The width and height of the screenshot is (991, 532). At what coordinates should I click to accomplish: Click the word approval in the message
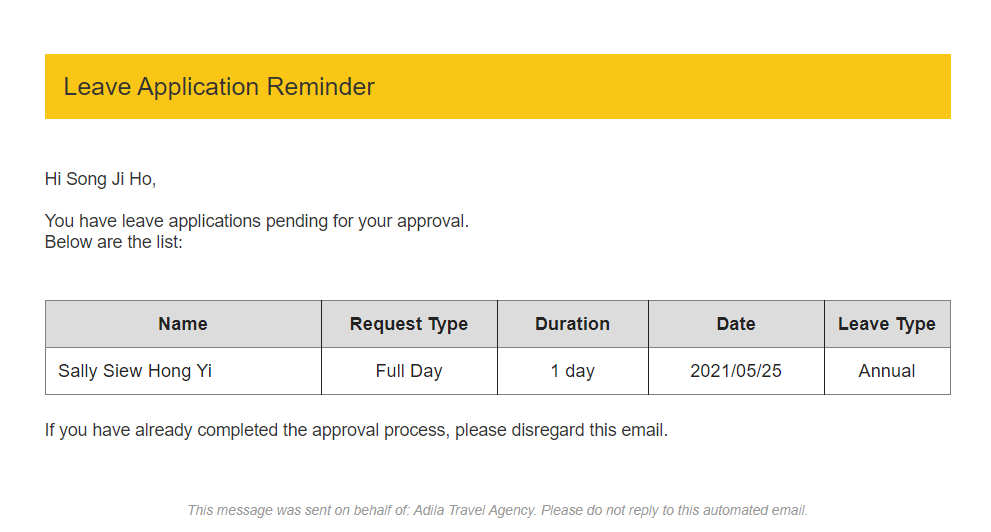(x=432, y=222)
